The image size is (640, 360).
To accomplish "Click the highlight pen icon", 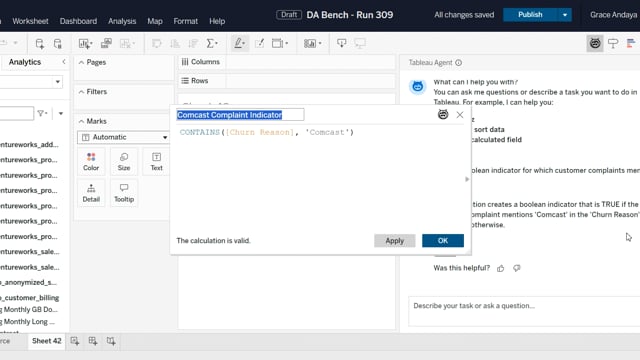I will [x=240, y=43].
